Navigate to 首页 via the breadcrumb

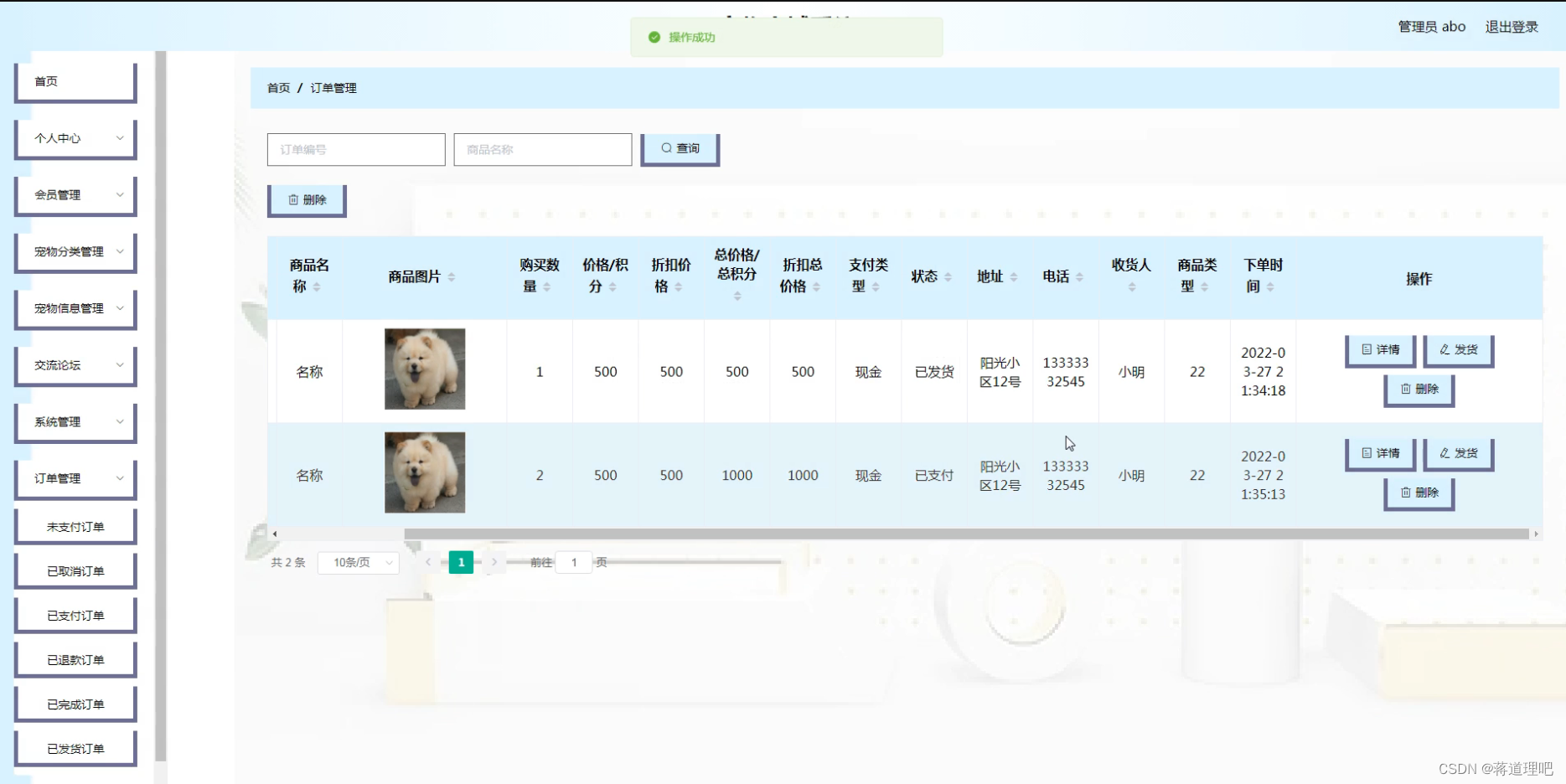pyautogui.click(x=277, y=87)
